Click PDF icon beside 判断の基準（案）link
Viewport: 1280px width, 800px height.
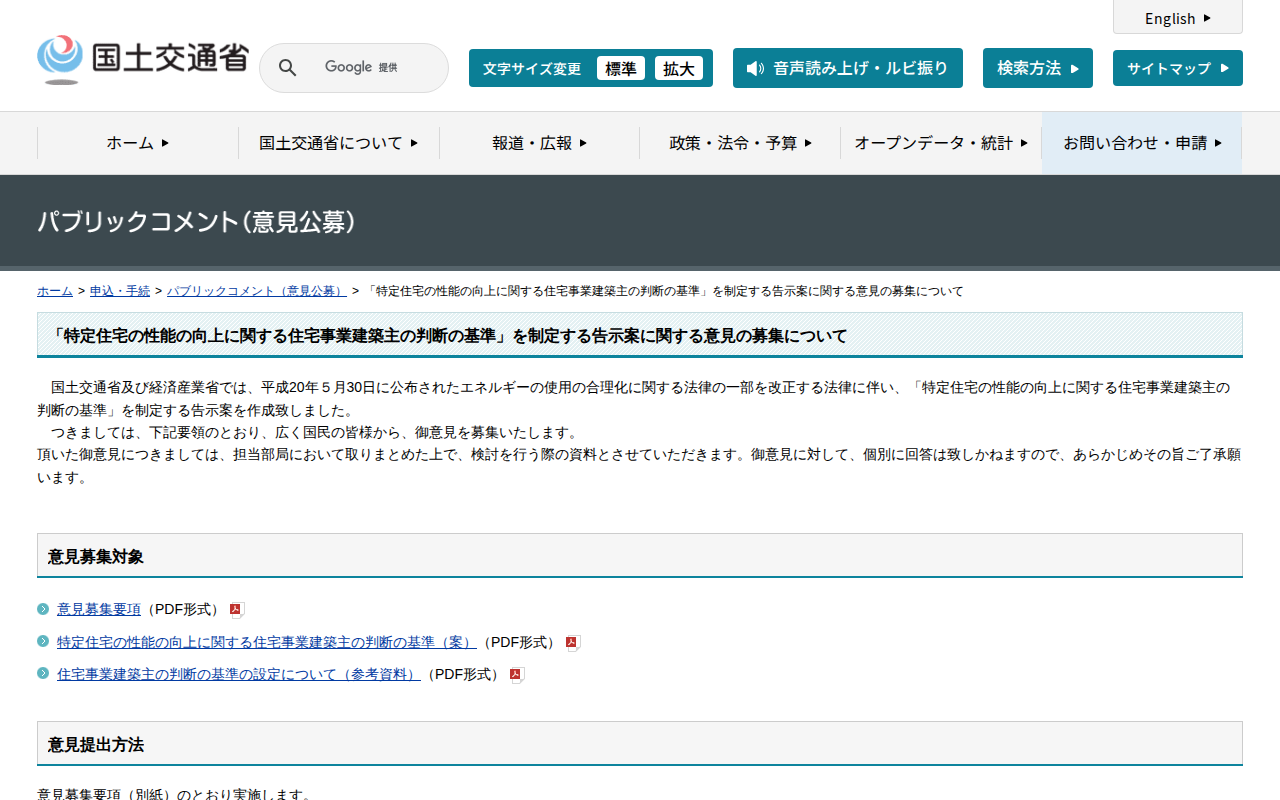(572, 643)
